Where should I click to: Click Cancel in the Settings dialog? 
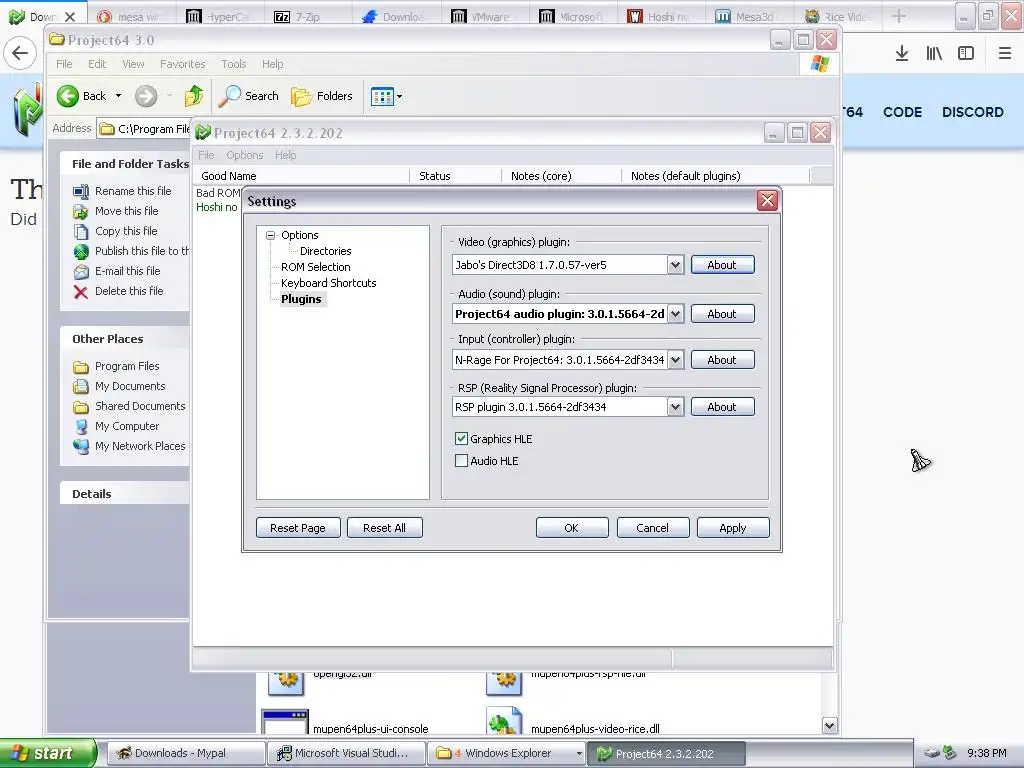(653, 528)
